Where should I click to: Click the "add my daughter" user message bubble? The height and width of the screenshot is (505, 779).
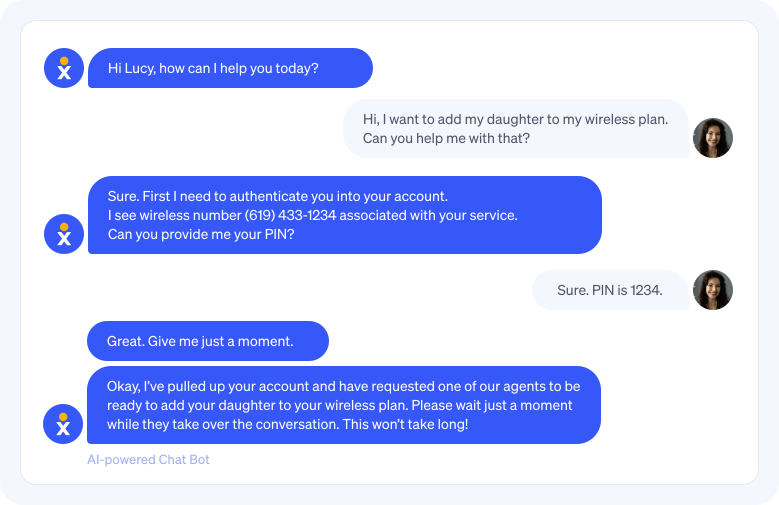515,129
